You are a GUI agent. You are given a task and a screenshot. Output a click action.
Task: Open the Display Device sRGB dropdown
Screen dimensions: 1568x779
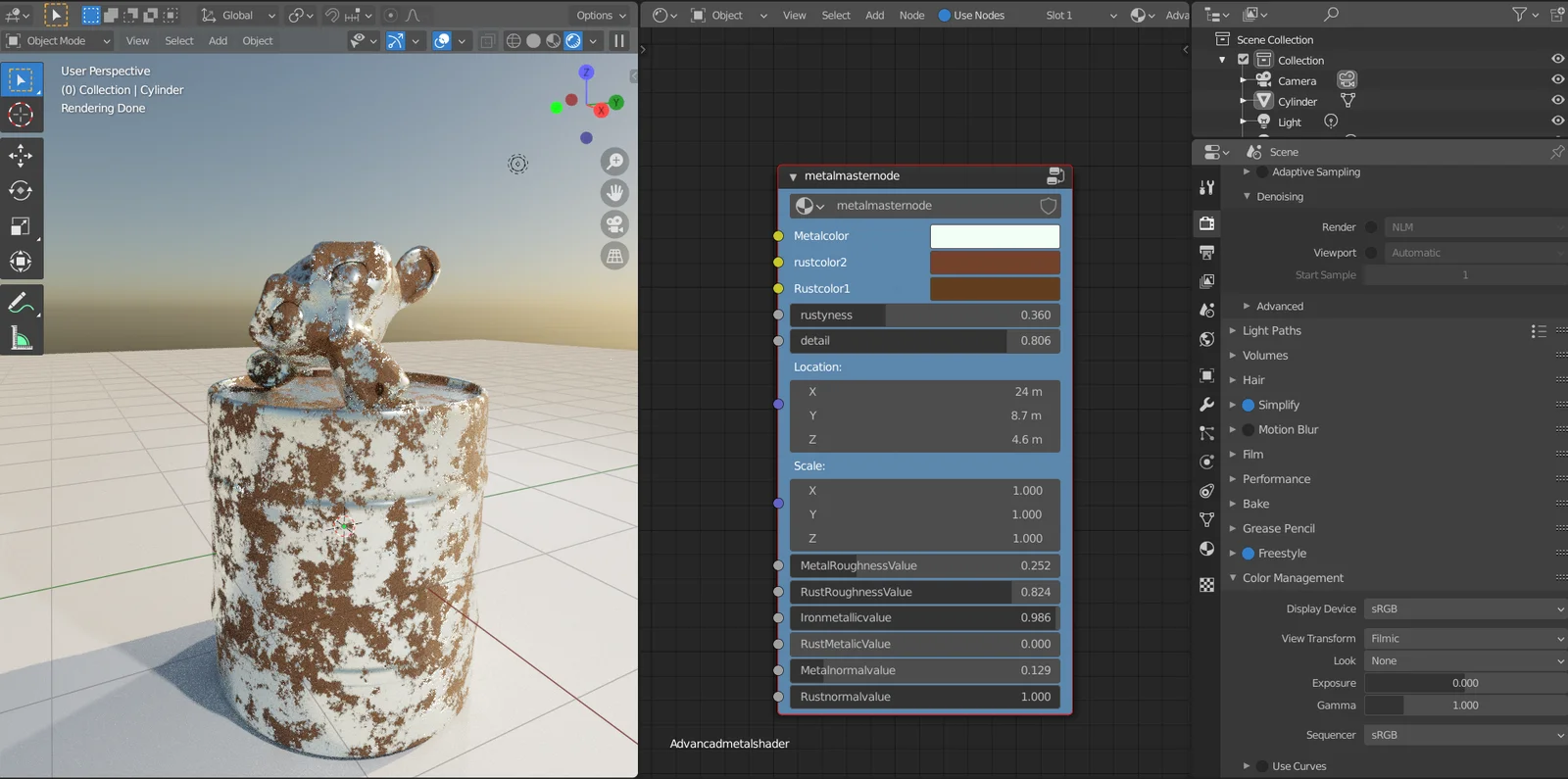pos(1466,609)
